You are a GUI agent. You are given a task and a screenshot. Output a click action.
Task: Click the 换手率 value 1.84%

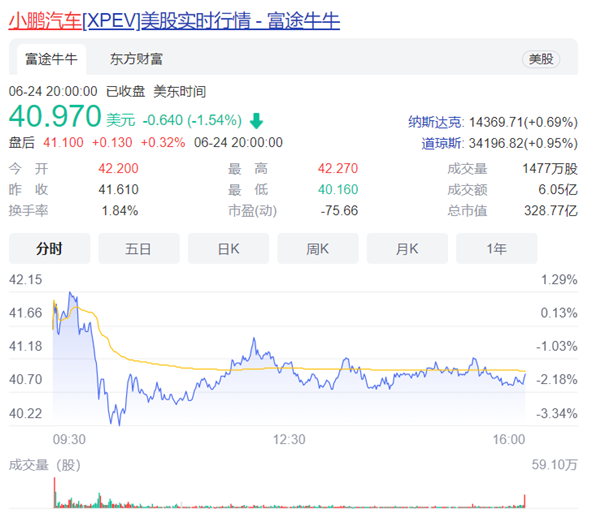120,210
